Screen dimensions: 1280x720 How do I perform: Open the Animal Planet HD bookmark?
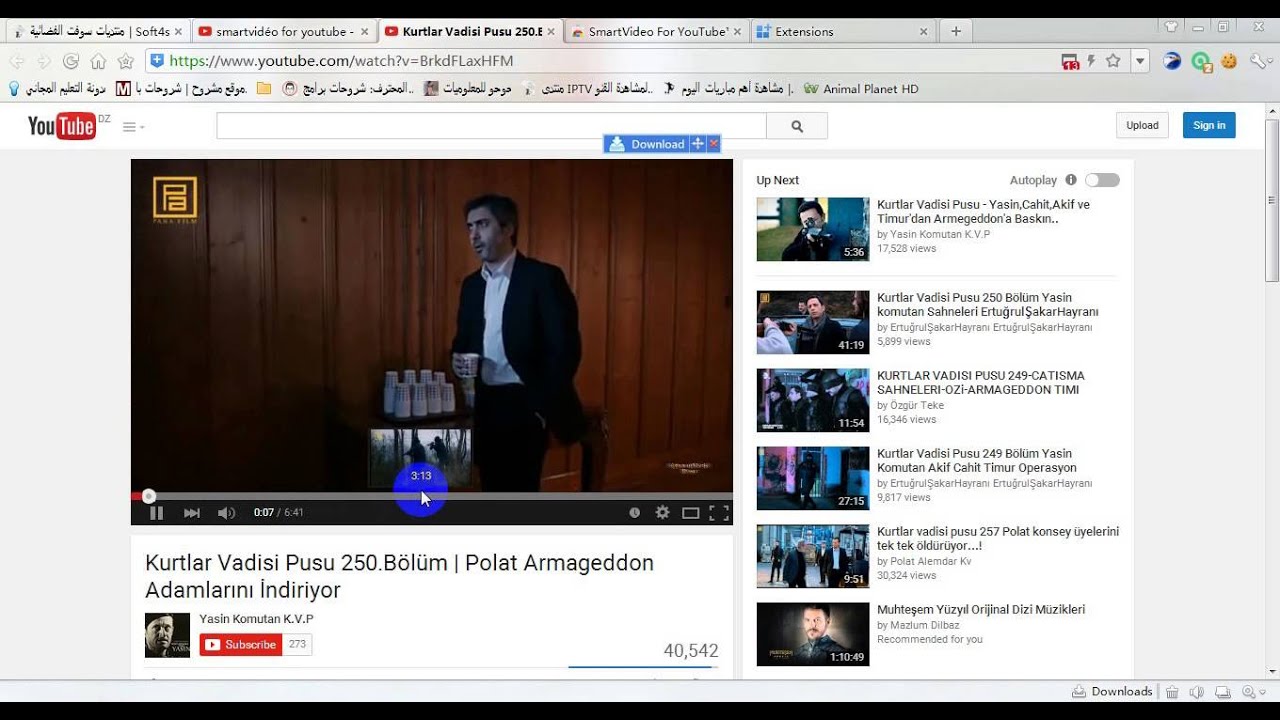[x=861, y=89]
